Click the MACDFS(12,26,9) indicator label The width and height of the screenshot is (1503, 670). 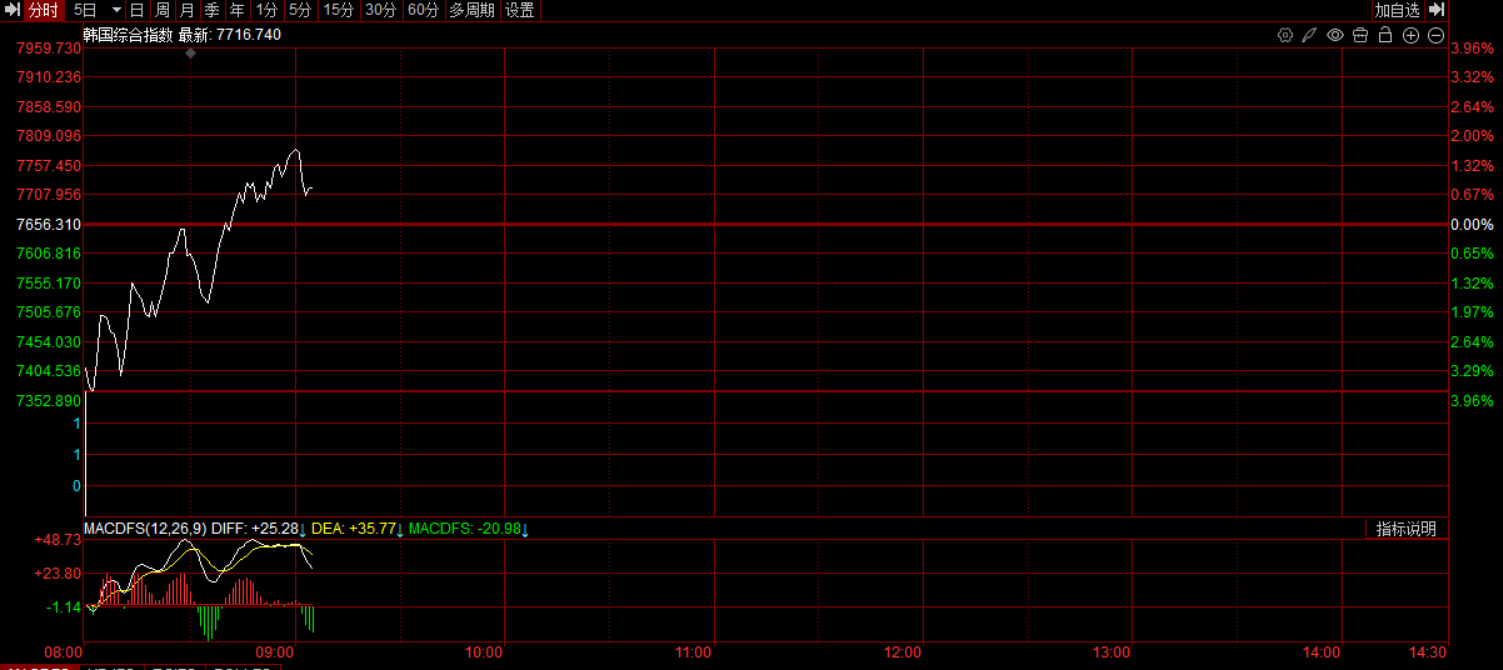145,528
